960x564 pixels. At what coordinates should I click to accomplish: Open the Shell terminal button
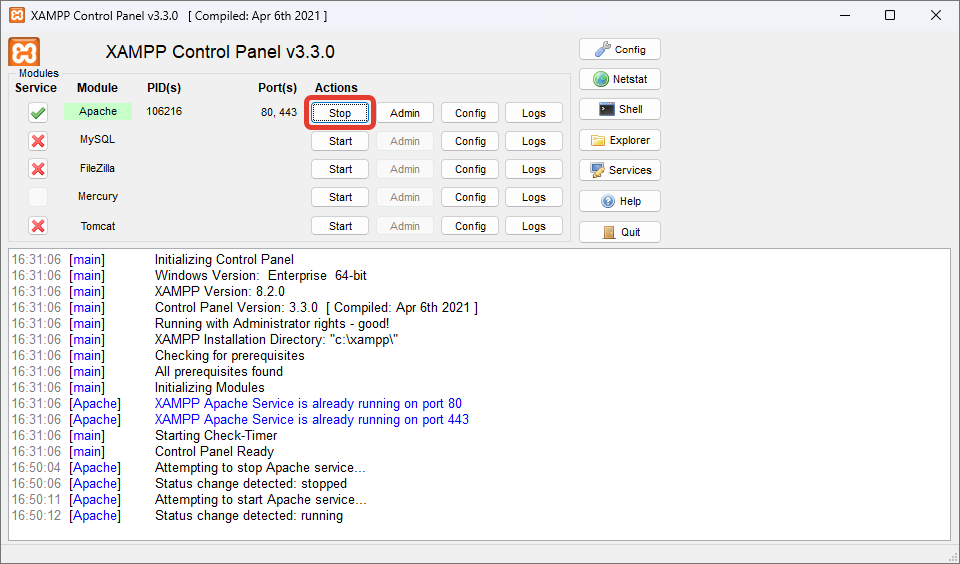[620, 109]
